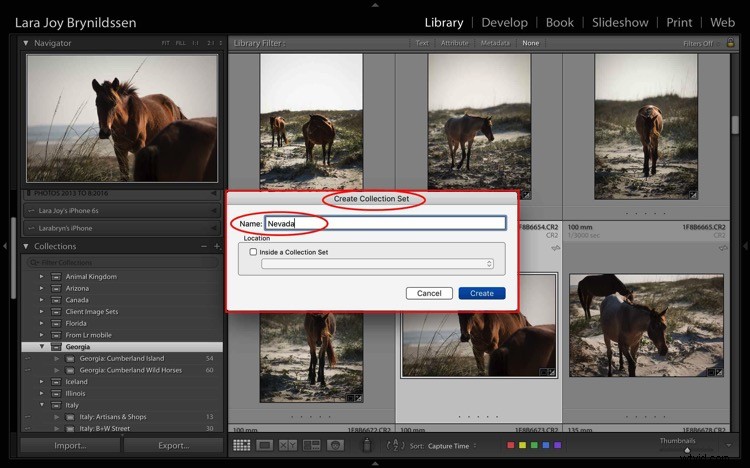Apply yellow color label
This screenshot has width=750, height=468.
coord(522,446)
